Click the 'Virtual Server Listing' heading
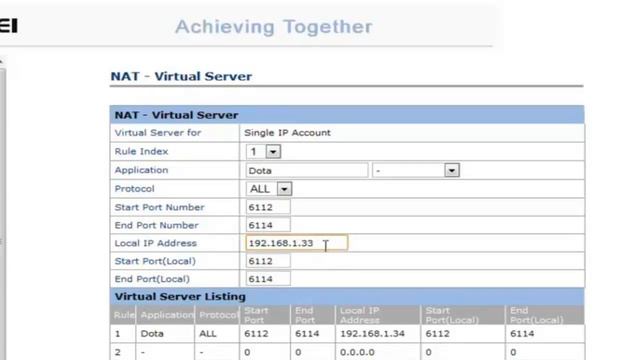This screenshot has height=360, width=640. pyautogui.click(x=180, y=297)
